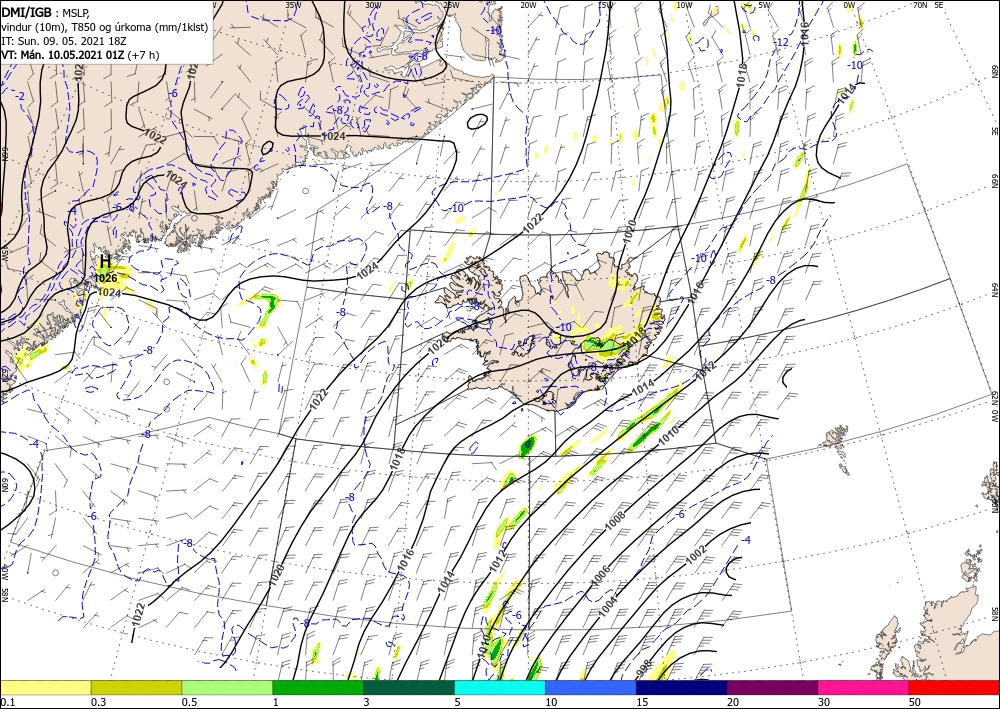The height and width of the screenshot is (709, 1000).
Task: Click the '70N' latitude label
Action: click(x=920, y=5)
